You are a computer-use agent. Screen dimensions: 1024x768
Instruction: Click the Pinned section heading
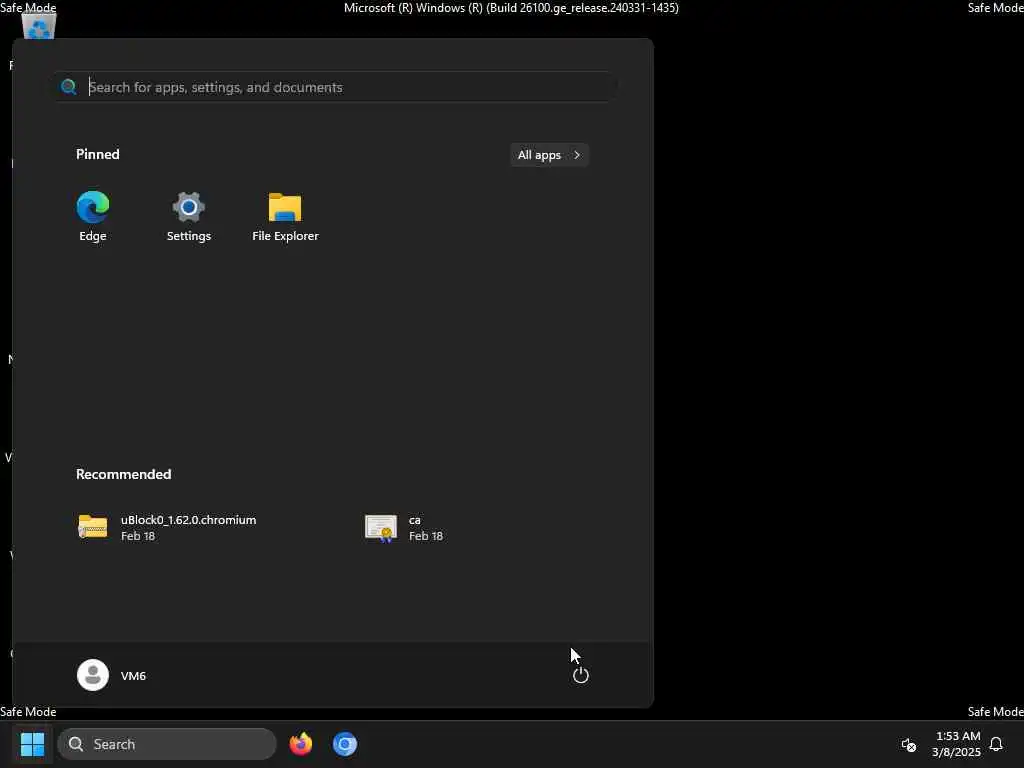[97, 154]
